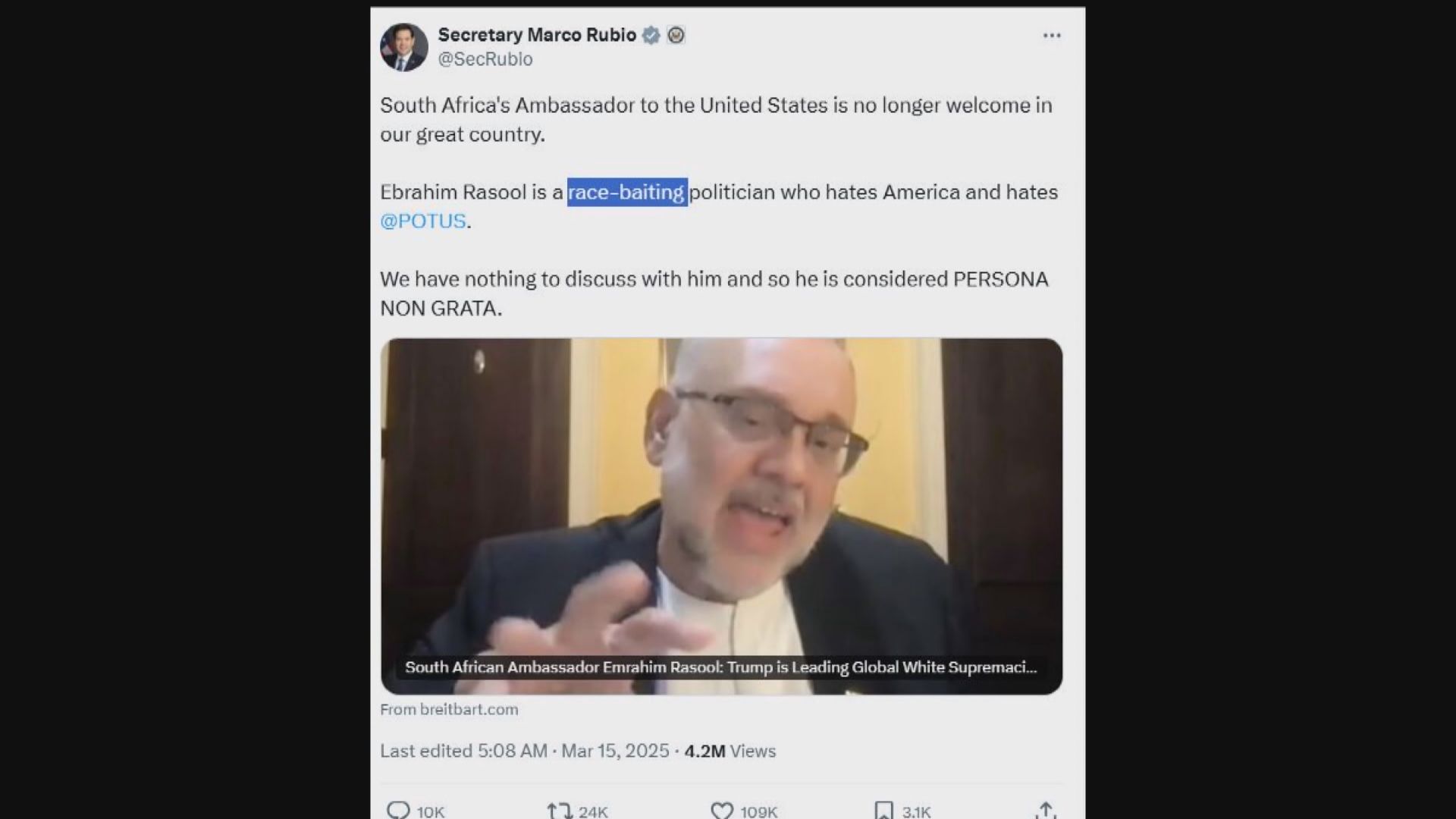
Task: Open the Secretary Marco Rubio display name
Action: 537,35
